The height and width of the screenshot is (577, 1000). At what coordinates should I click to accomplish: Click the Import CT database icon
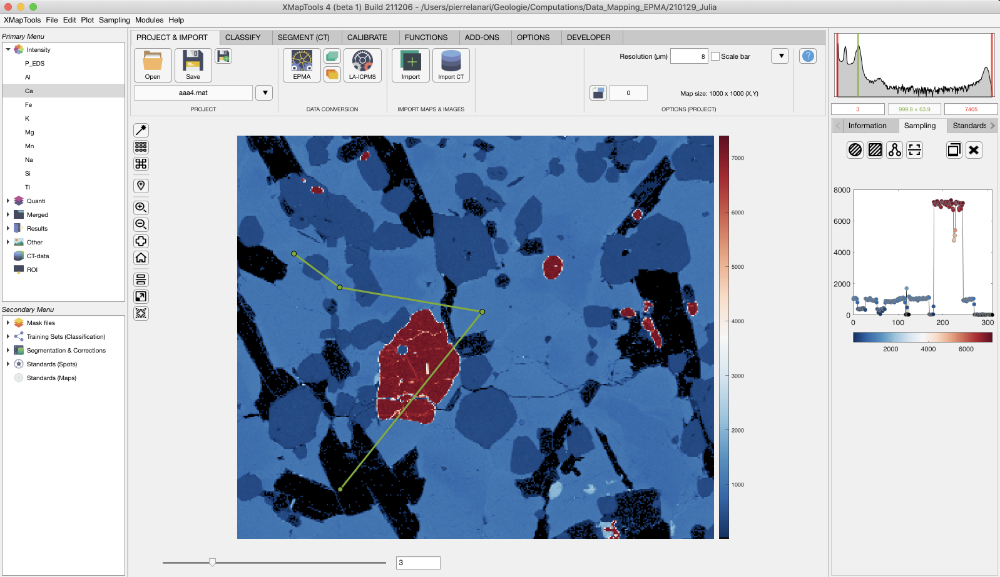[451, 65]
